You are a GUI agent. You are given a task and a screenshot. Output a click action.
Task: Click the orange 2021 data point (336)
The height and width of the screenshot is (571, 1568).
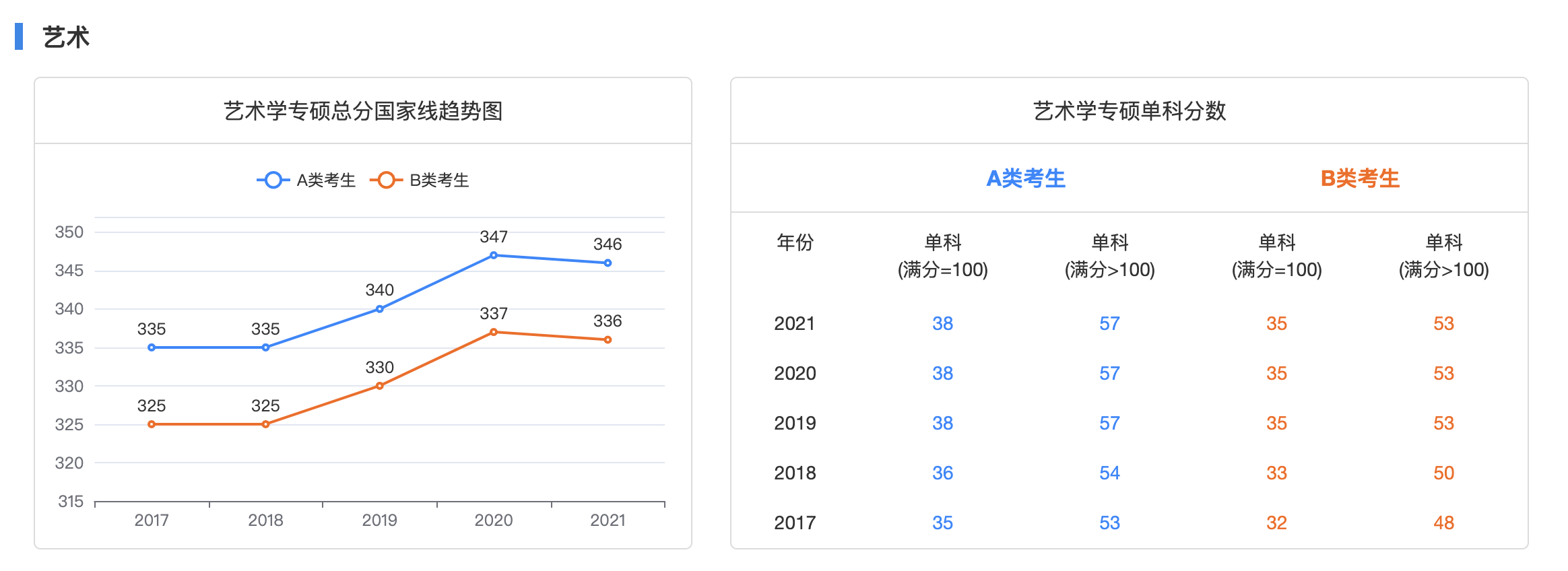pyautogui.click(x=608, y=340)
